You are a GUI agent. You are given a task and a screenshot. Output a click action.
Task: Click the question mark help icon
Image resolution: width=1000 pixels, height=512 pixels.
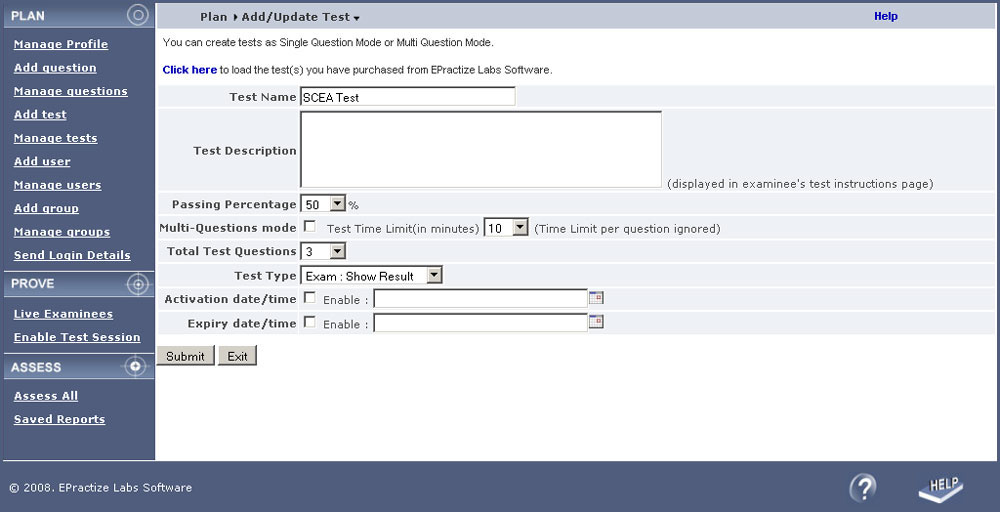pos(863,488)
